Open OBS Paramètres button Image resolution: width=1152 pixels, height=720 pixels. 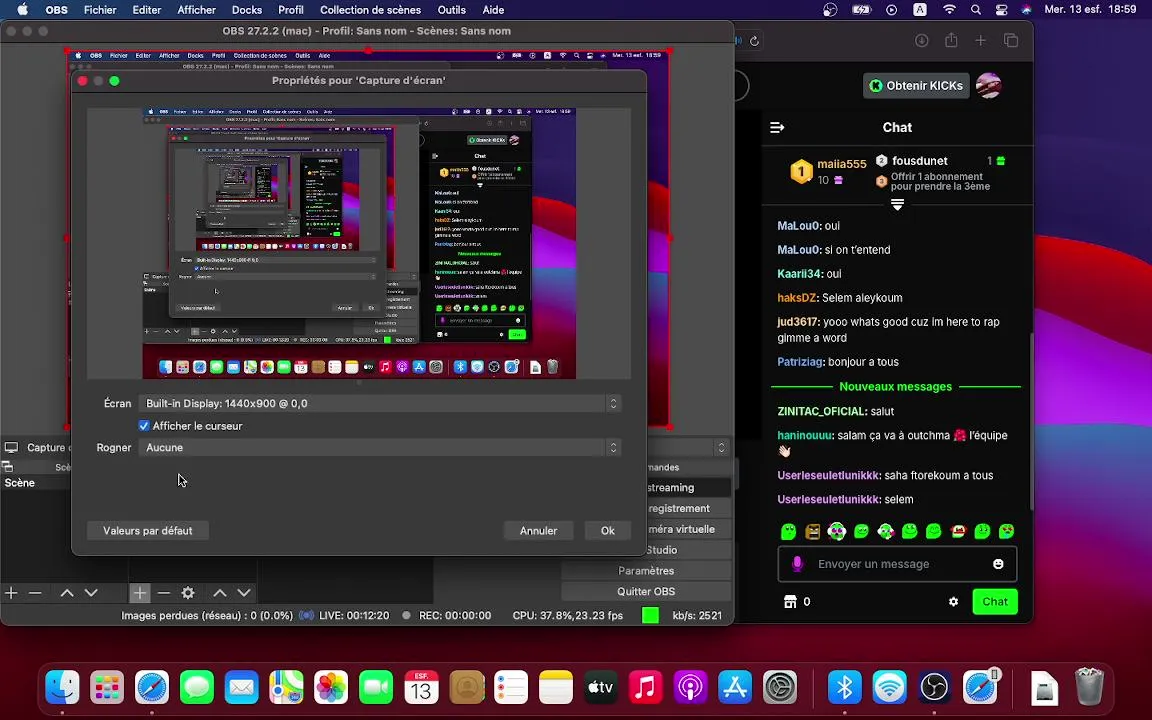[x=646, y=570]
